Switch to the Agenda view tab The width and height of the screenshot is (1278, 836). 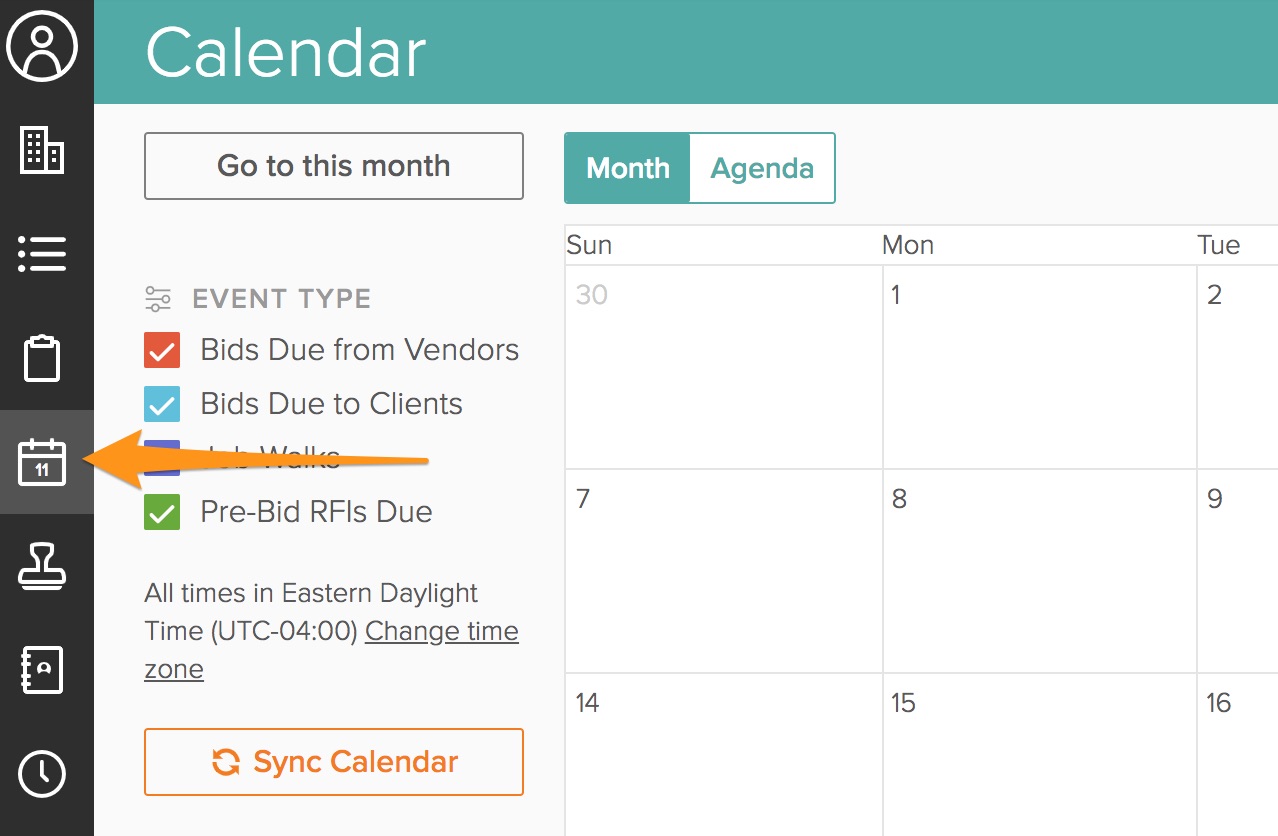(x=762, y=168)
